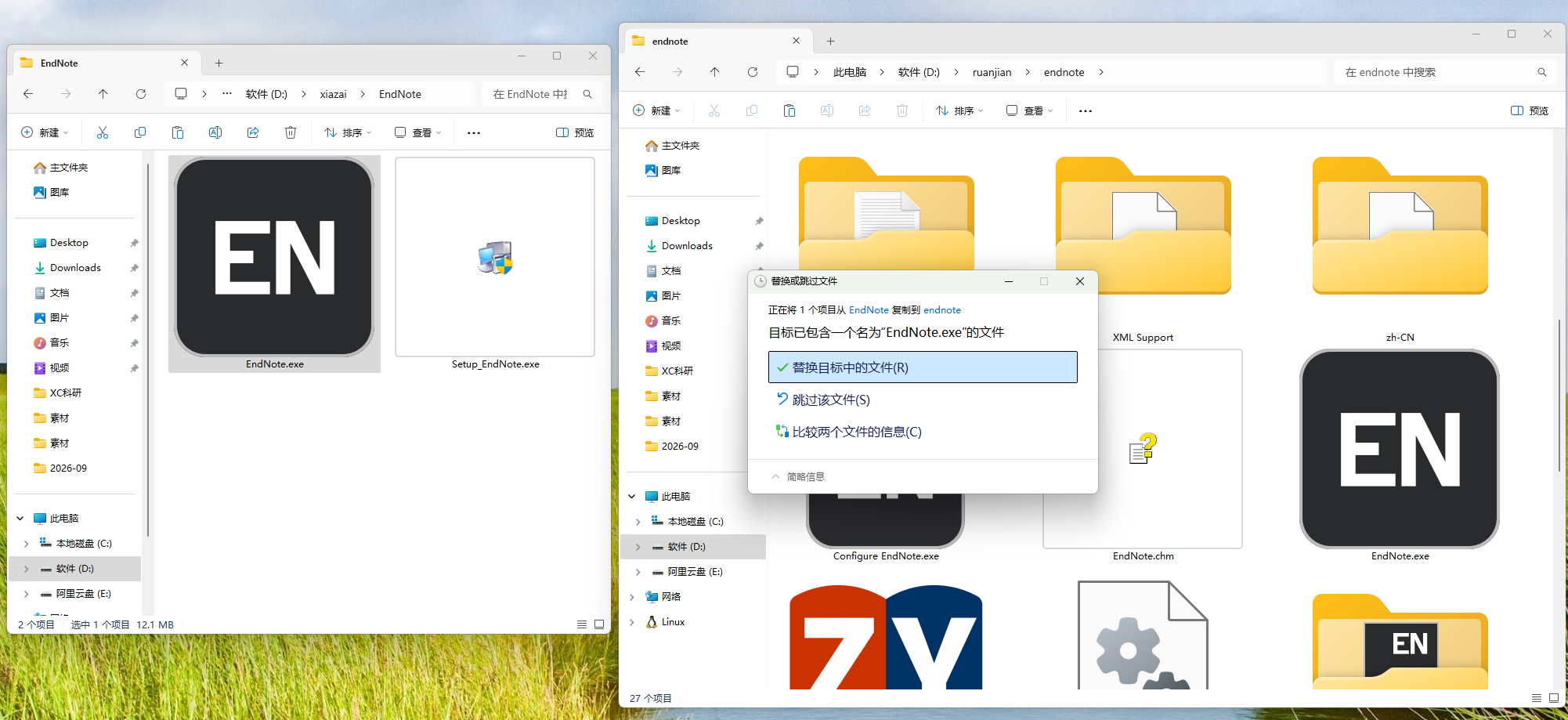Switch left window to details list view
The height and width of the screenshot is (720, 1568).
coord(582,624)
